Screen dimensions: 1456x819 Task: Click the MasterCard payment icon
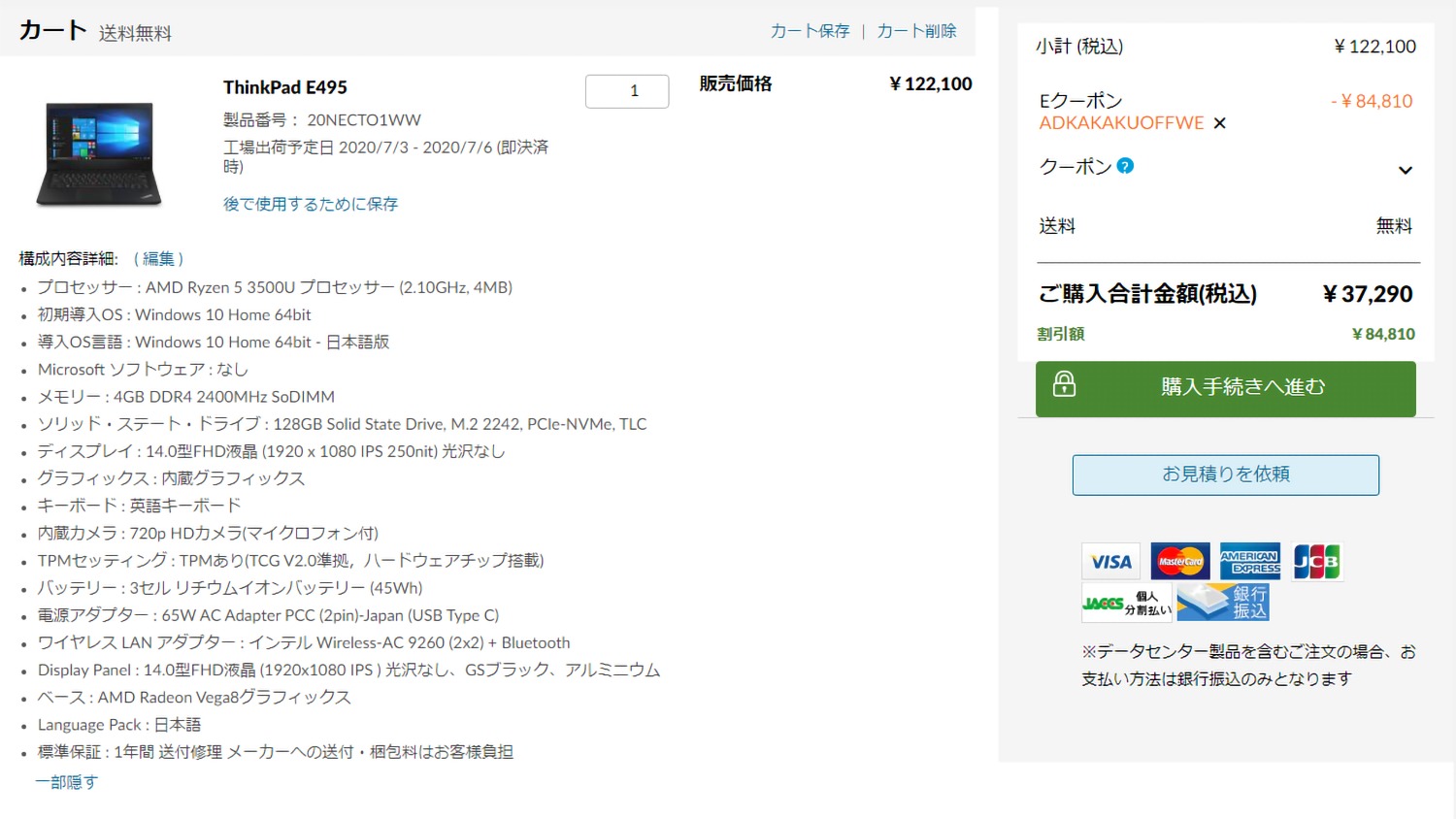(x=1180, y=561)
